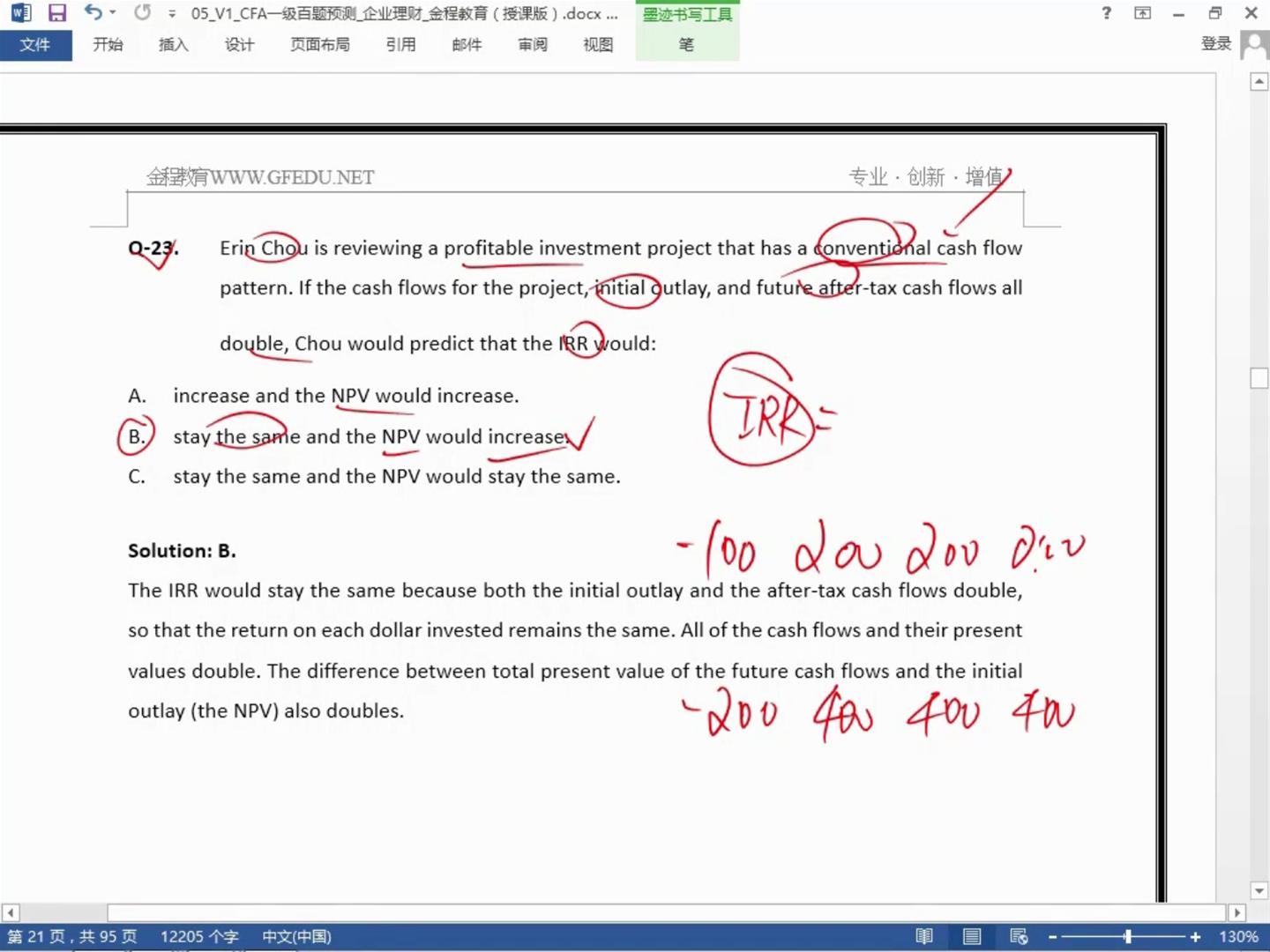Open Word Help question mark icon

coord(1107,13)
